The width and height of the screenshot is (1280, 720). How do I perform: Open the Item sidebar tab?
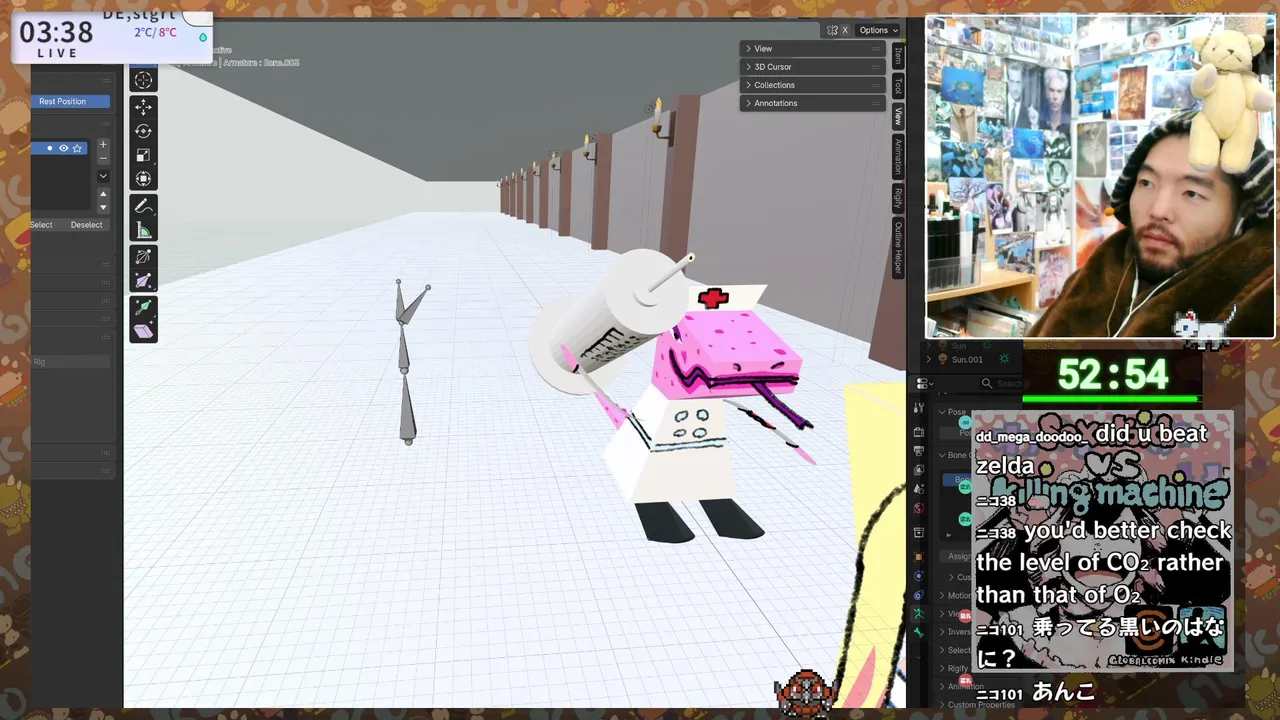point(898,56)
